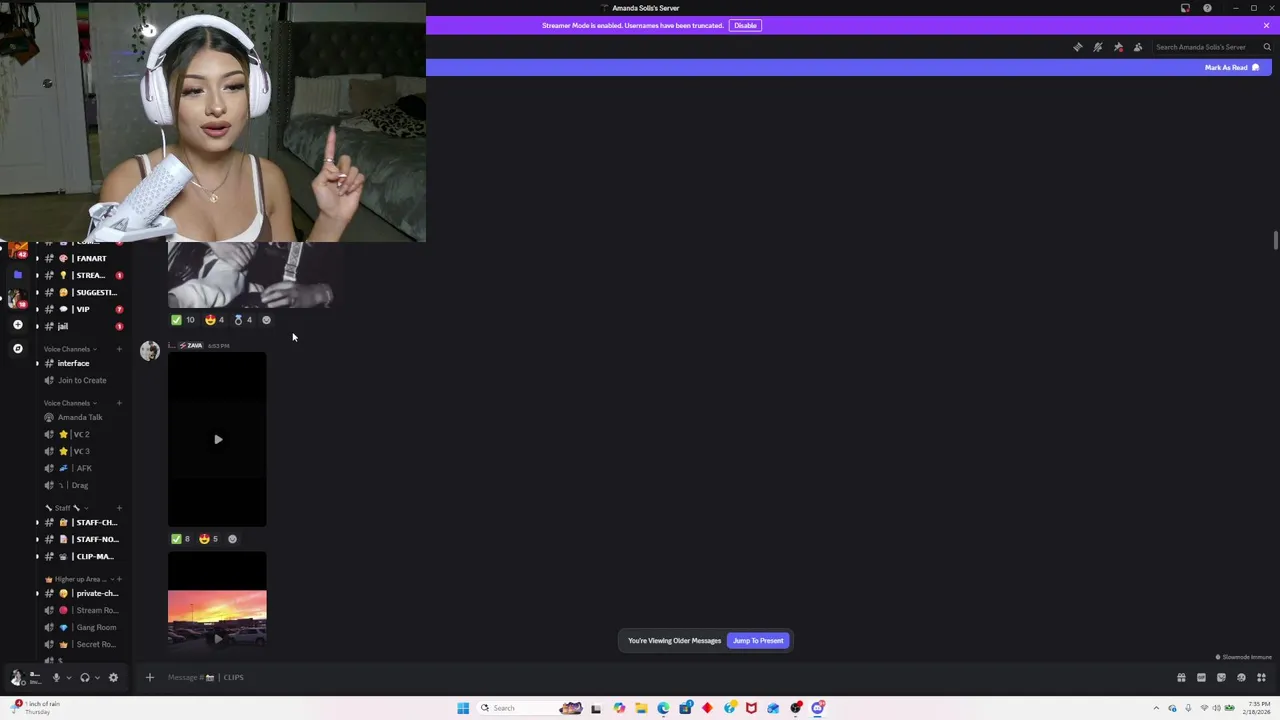This screenshot has height=720, width=1280.
Task: Collapse the first Voice Channels category
Action: pos(70,349)
